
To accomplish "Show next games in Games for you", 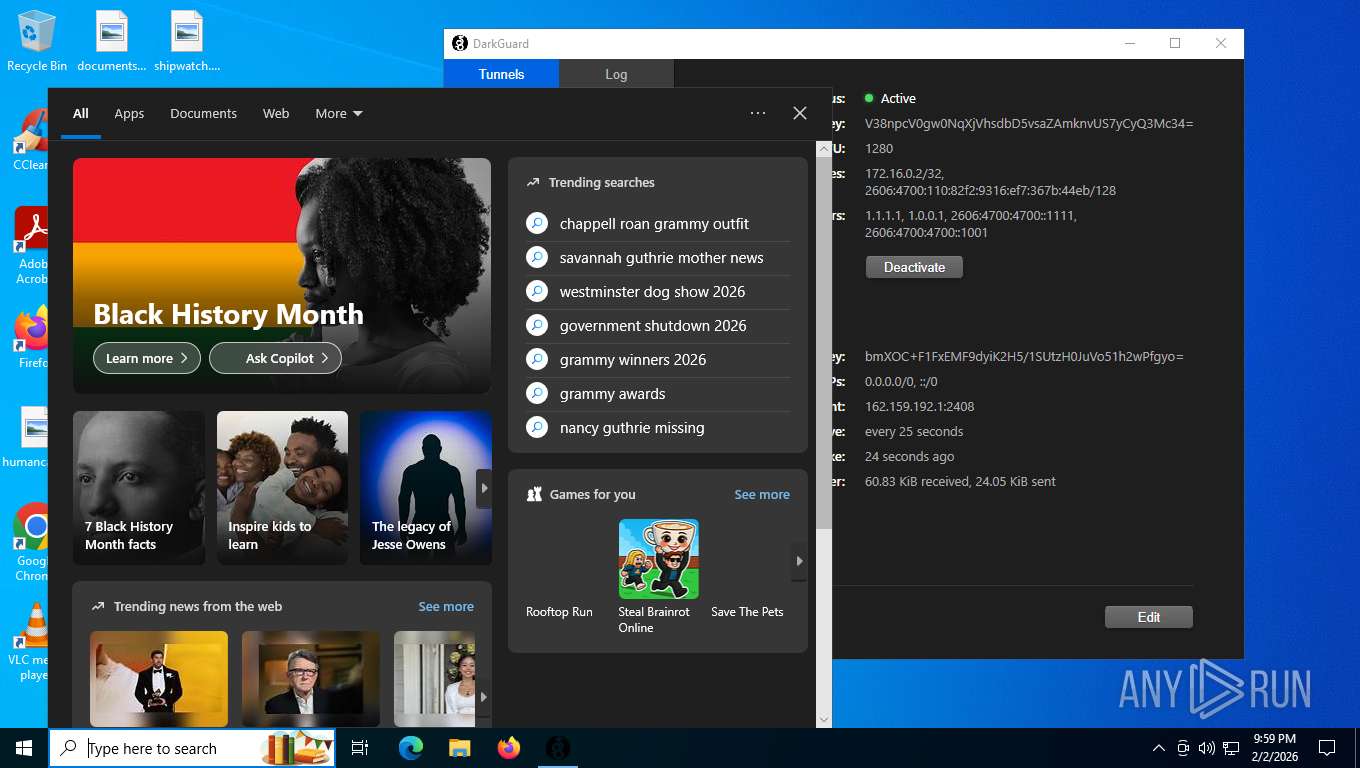I will point(799,561).
